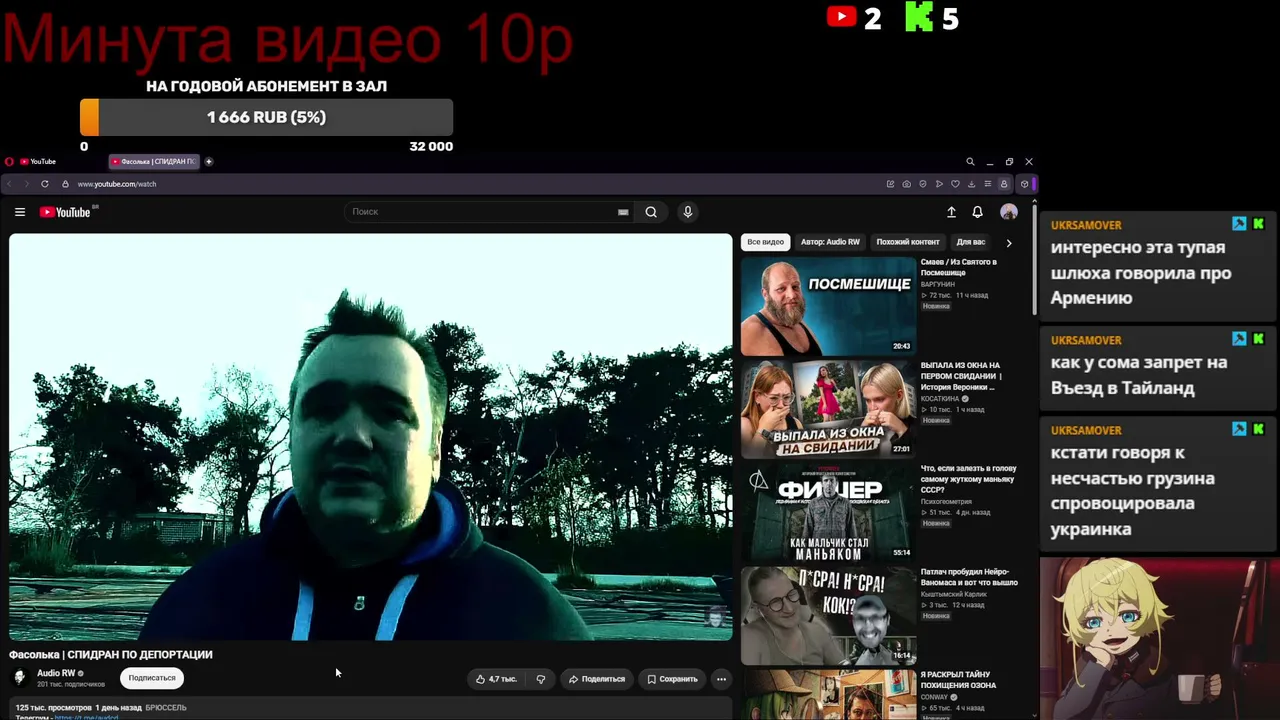Bookmark the page with the heart icon
Screen dimensions: 1280x720
pos(955,184)
